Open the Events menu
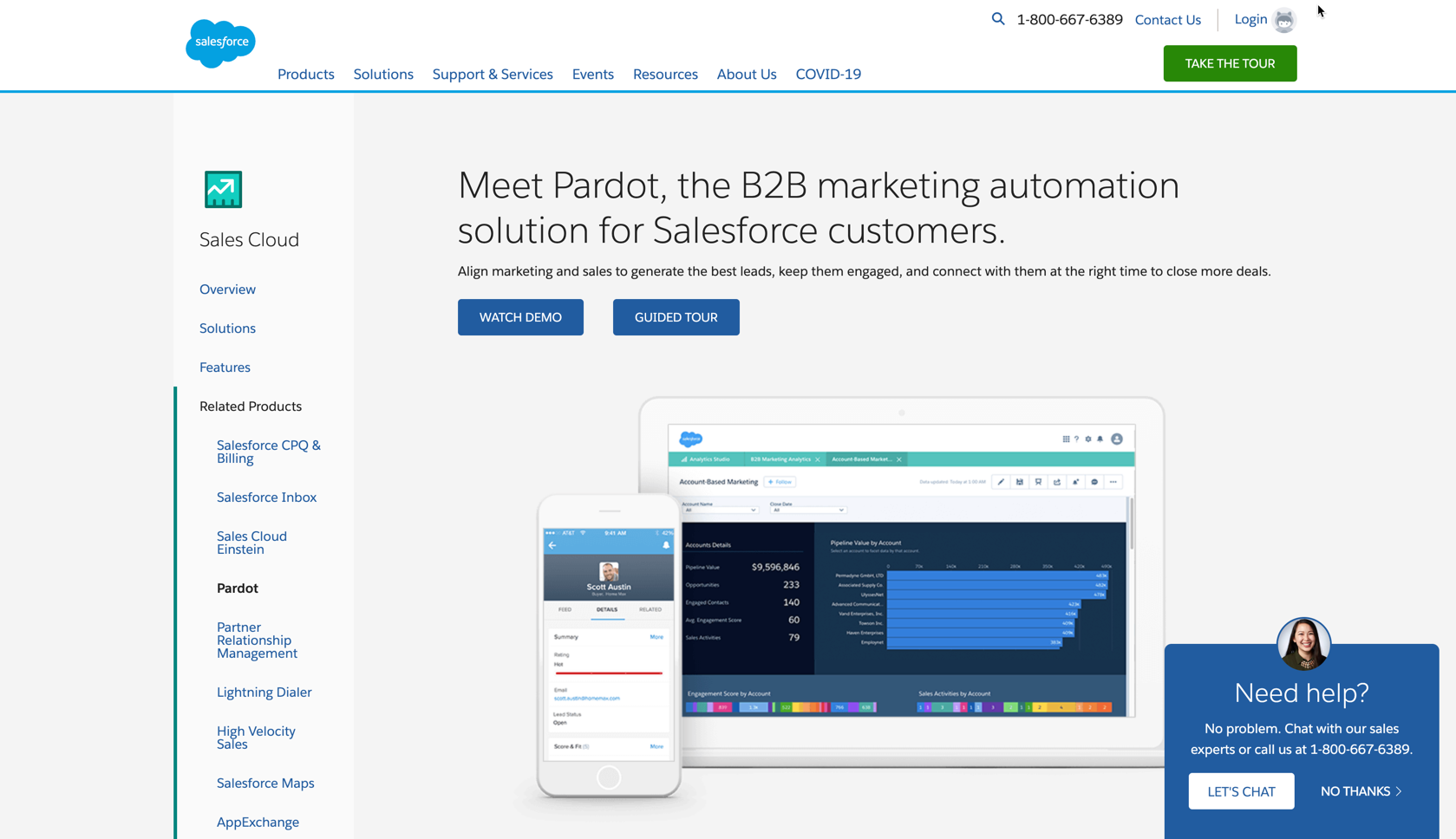Viewport: 1456px width, 839px height. (x=593, y=74)
